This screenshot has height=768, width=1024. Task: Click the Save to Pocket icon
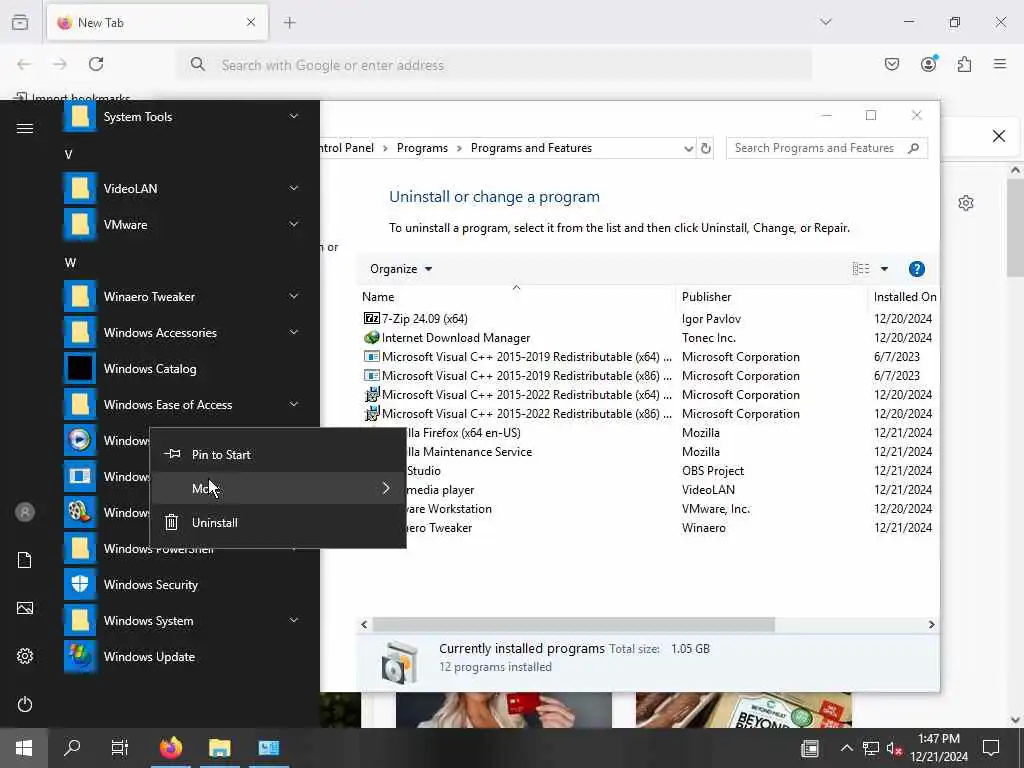tap(892, 64)
